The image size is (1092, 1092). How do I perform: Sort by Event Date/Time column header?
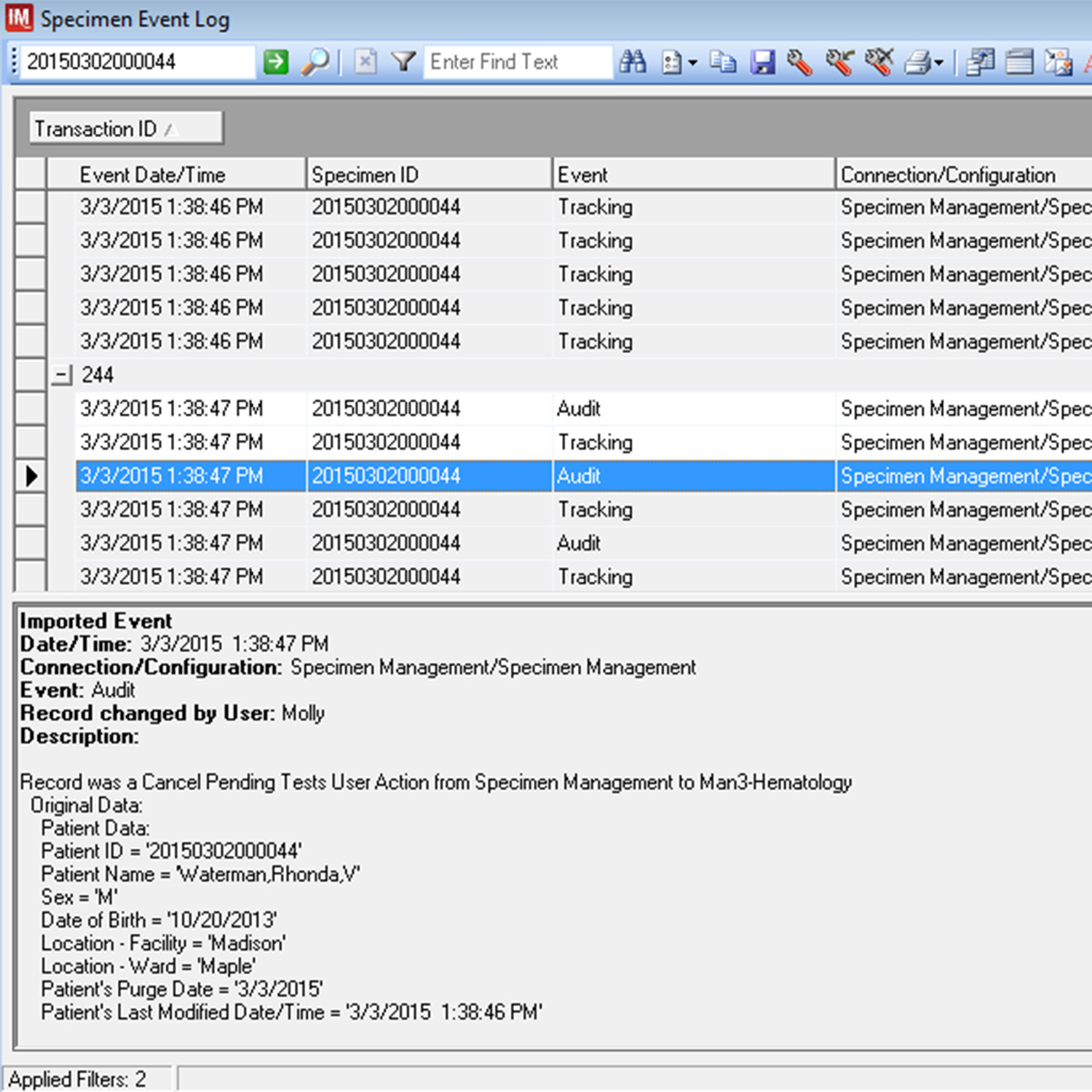click(x=175, y=175)
